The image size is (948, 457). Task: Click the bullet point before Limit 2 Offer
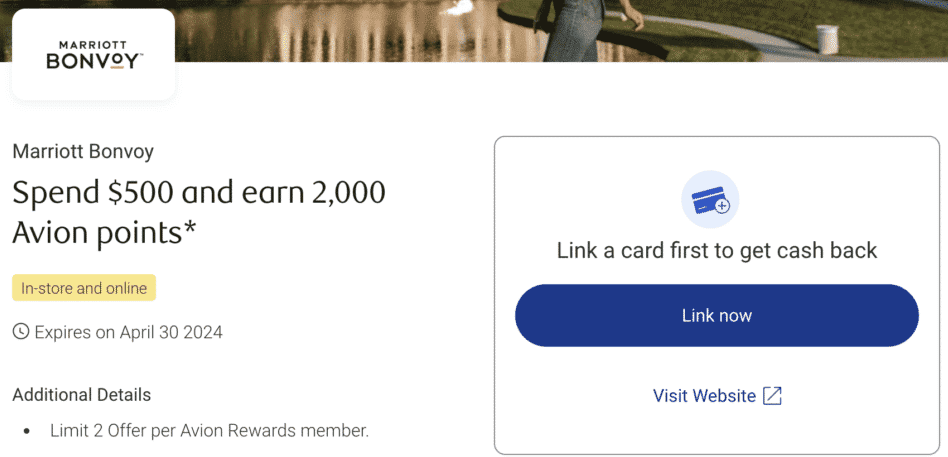coord(27,432)
